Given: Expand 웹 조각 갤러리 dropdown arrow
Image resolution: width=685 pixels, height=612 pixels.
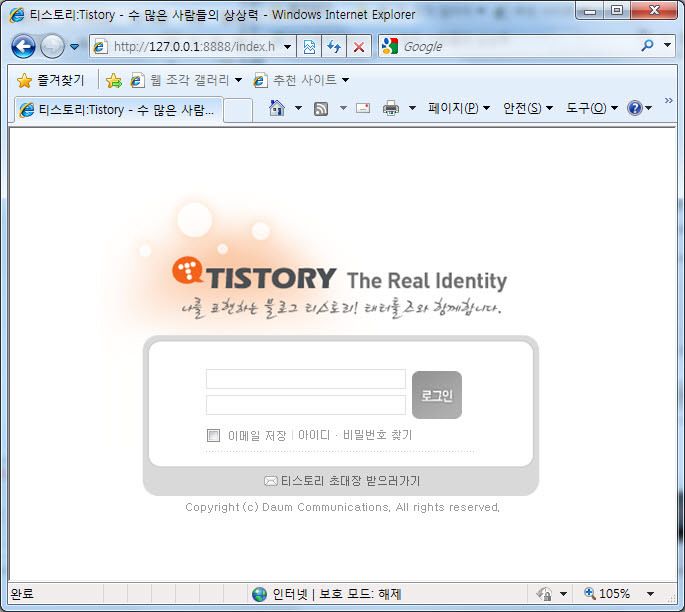Looking at the screenshot, I should (x=238, y=80).
